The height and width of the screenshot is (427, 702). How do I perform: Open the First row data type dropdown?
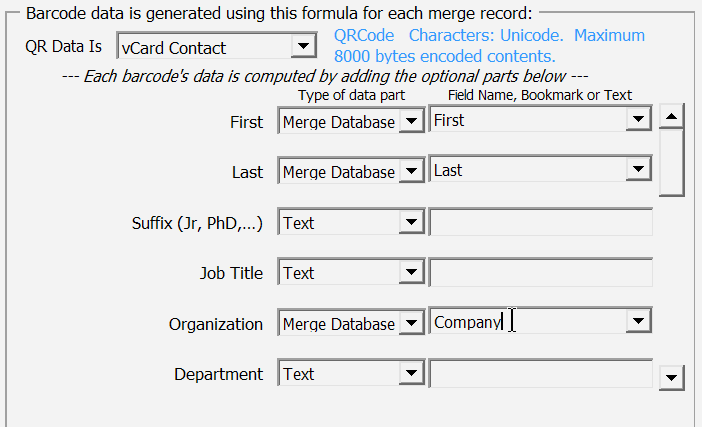click(x=410, y=122)
